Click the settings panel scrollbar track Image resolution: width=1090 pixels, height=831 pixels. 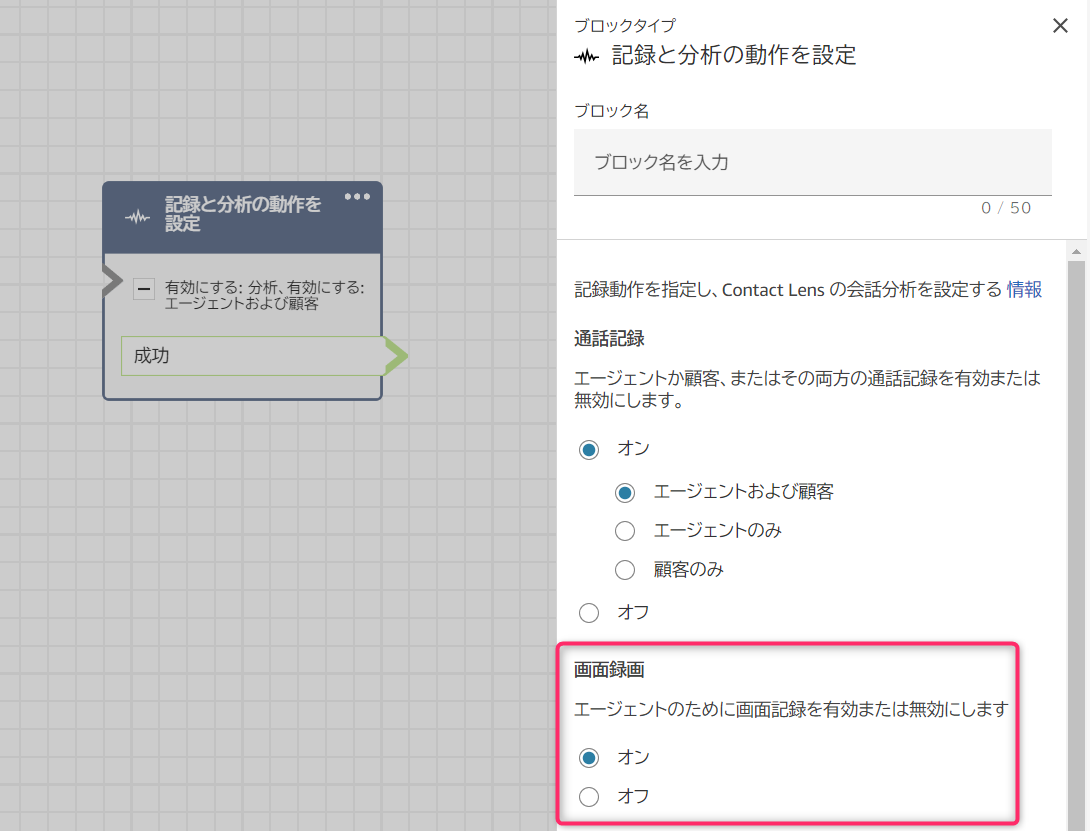click(x=1076, y=546)
